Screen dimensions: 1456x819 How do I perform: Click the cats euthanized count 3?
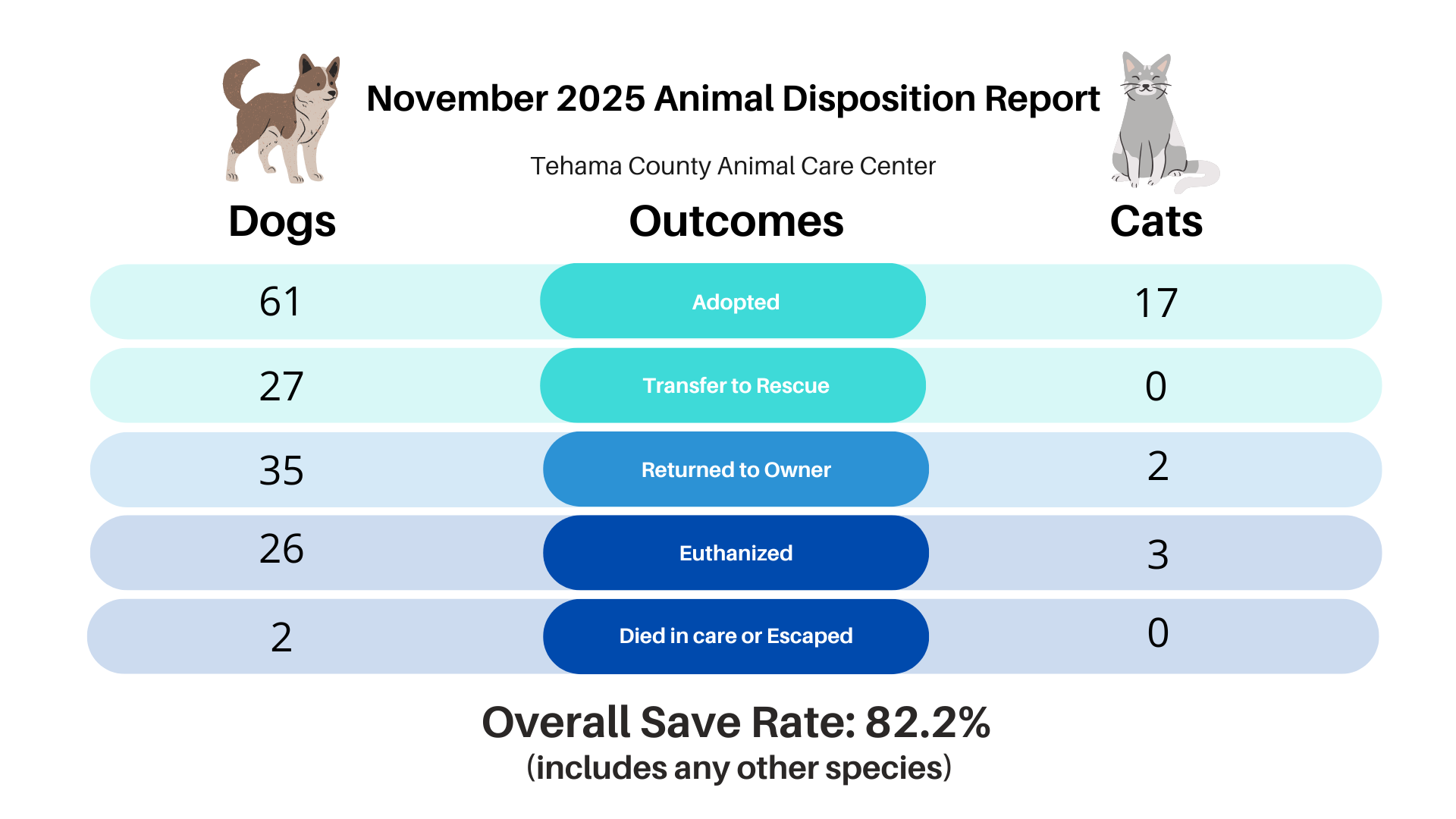pyautogui.click(x=1157, y=554)
